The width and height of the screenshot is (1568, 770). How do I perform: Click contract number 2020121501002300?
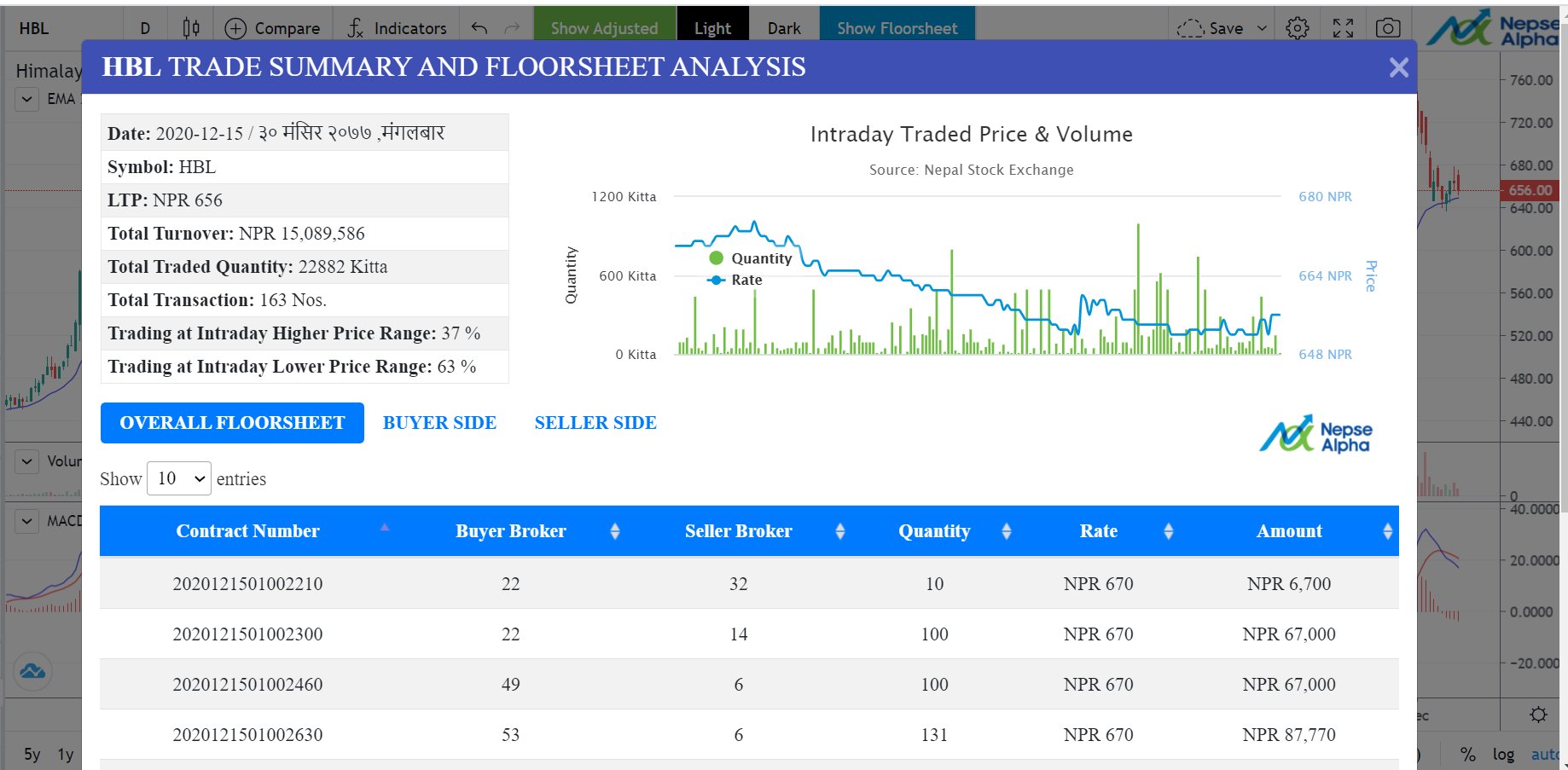click(x=247, y=634)
